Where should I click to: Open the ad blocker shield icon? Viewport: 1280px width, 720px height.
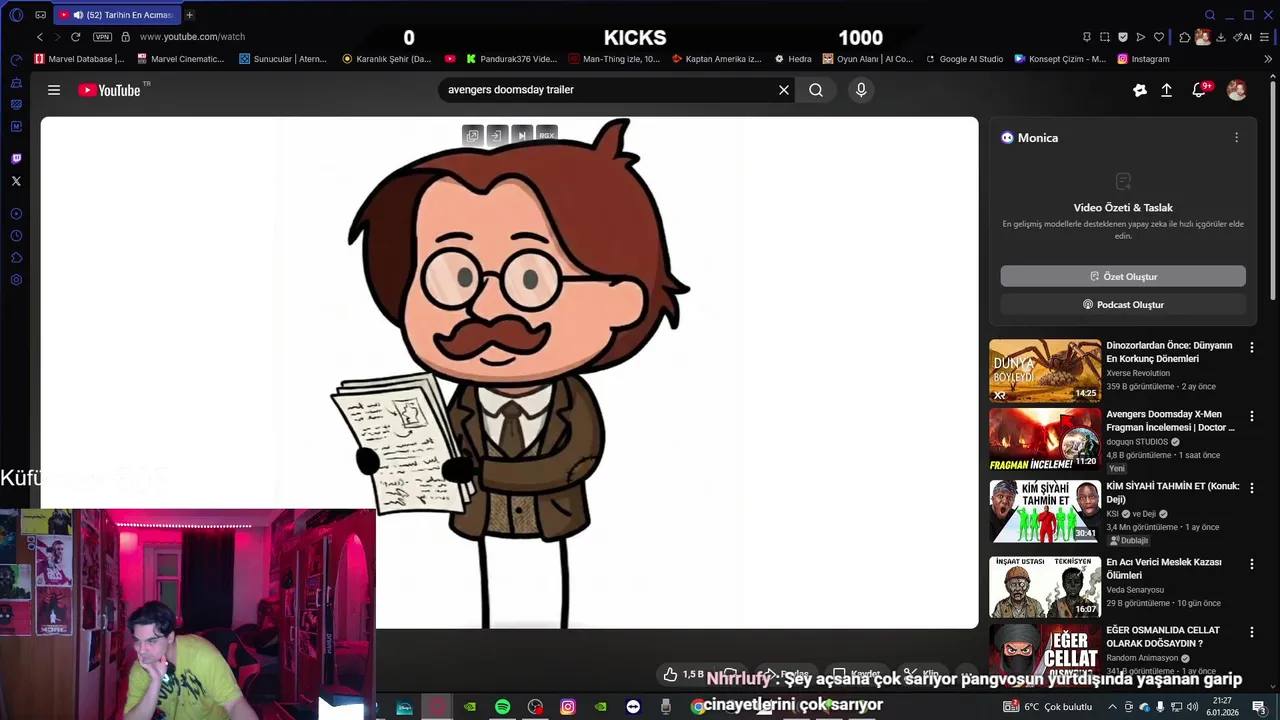[x=1123, y=37]
